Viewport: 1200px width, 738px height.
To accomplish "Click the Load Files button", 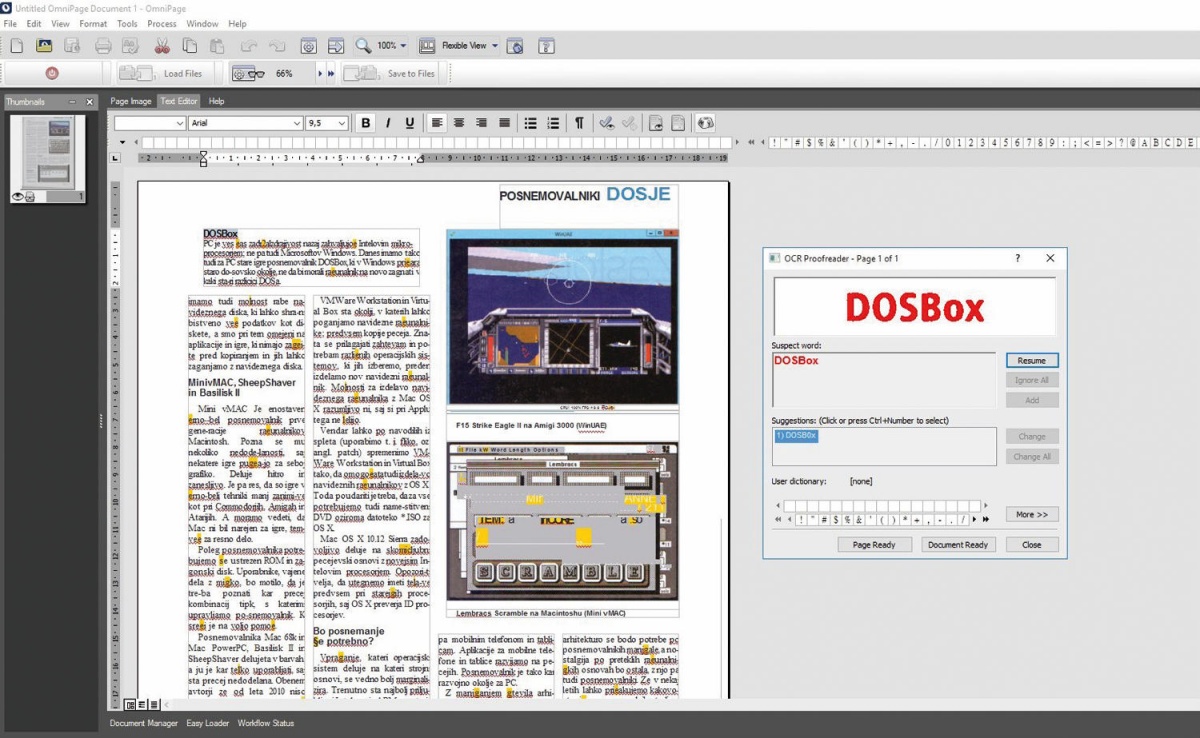I will [165, 73].
